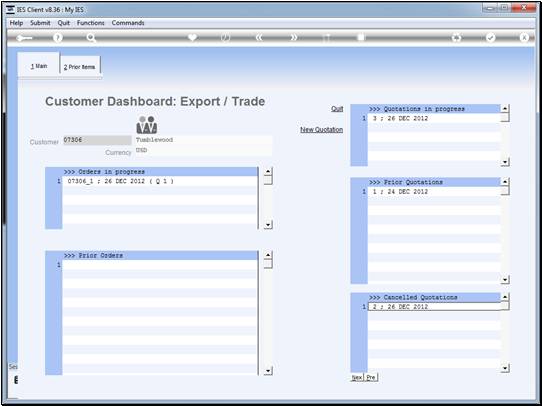542x406 pixels.
Task: Click the double right arrow icon
Action: [x=293, y=38]
